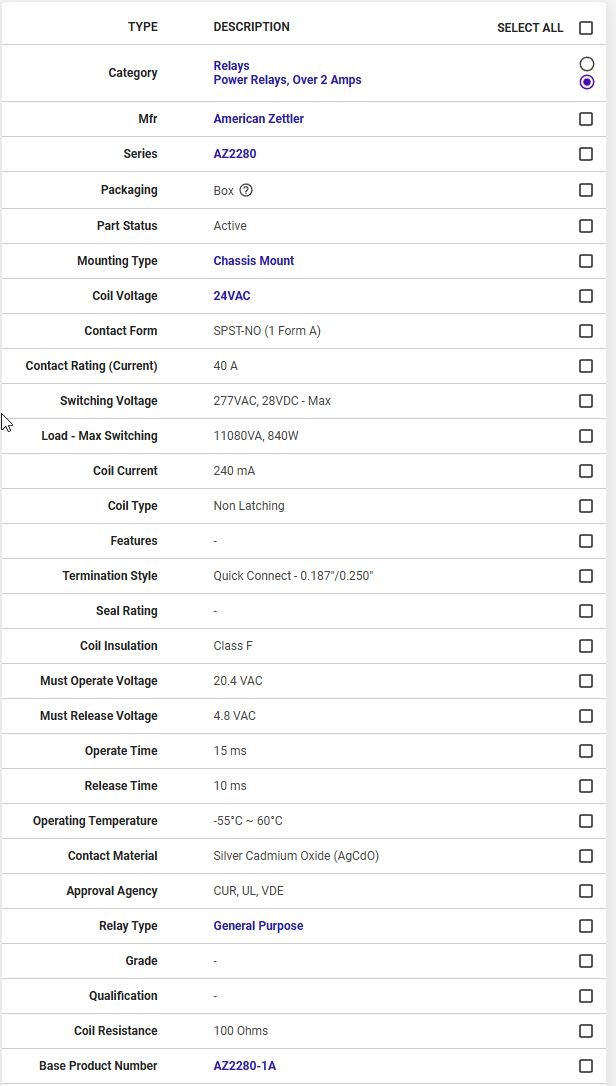Select the Power Relays category radio button

(x=587, y=82)
